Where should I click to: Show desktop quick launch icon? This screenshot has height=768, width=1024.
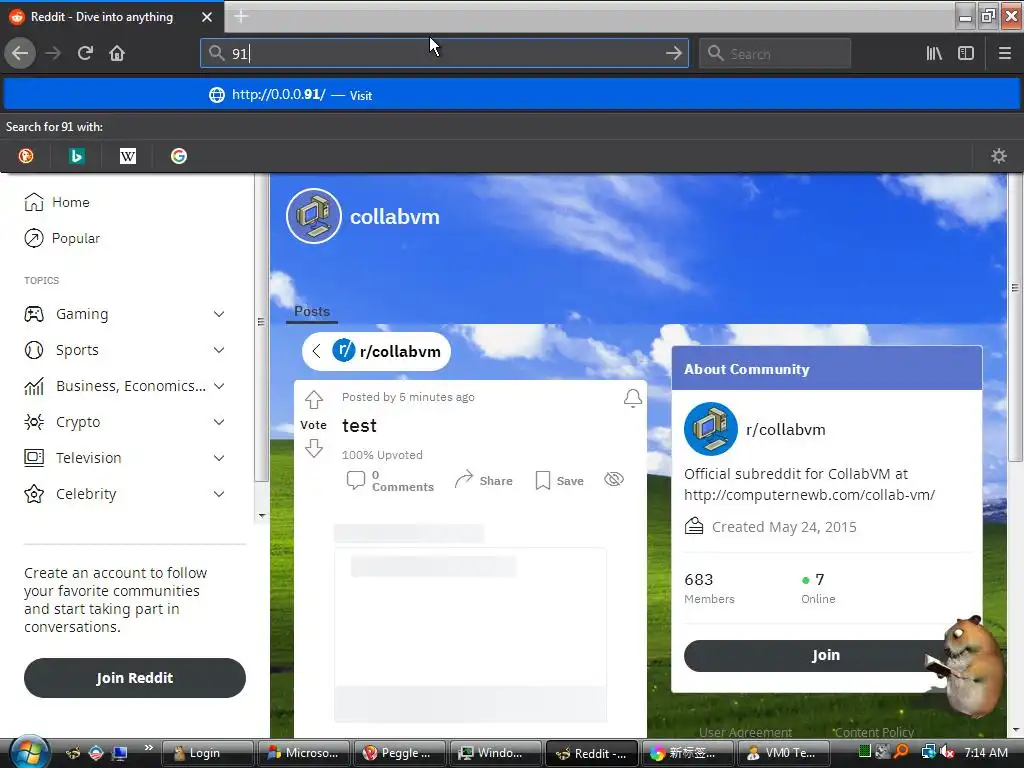(120, 753)
